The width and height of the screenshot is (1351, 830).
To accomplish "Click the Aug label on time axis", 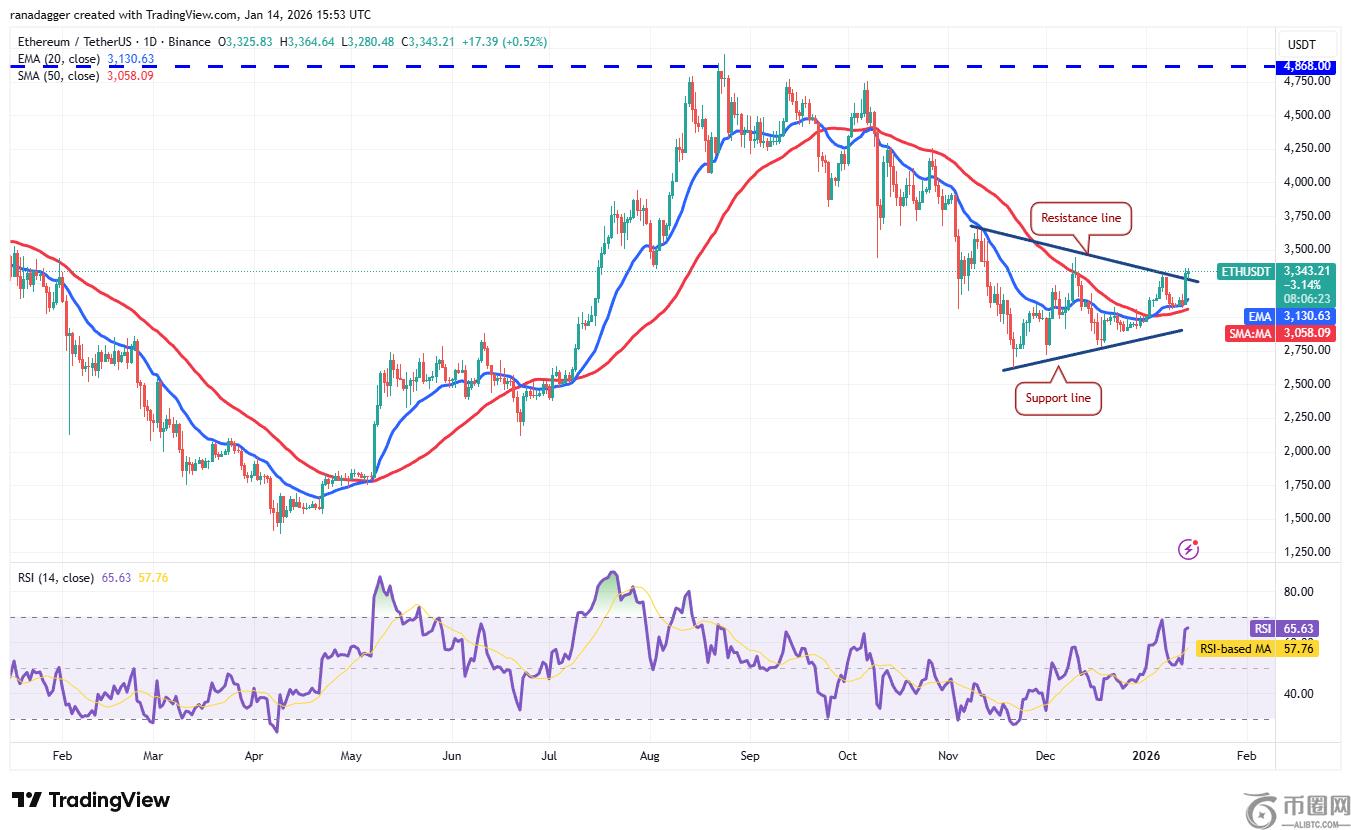I will pyautogui.click(x=650, y=757).
